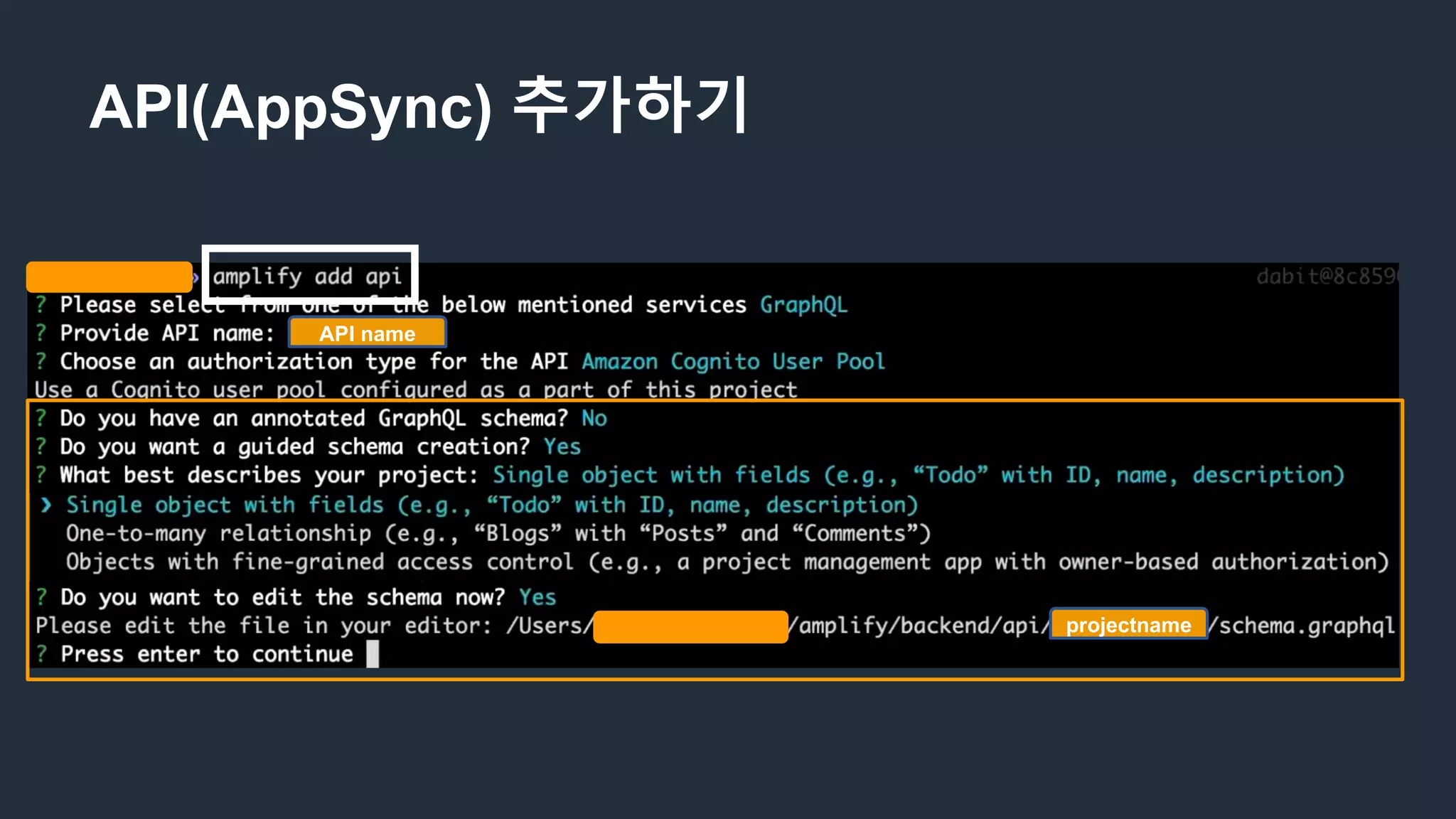Click the orange "projectname" label
This screenshot has width=1456, height=819.
pyautogui.click(x=1128, y=624)
